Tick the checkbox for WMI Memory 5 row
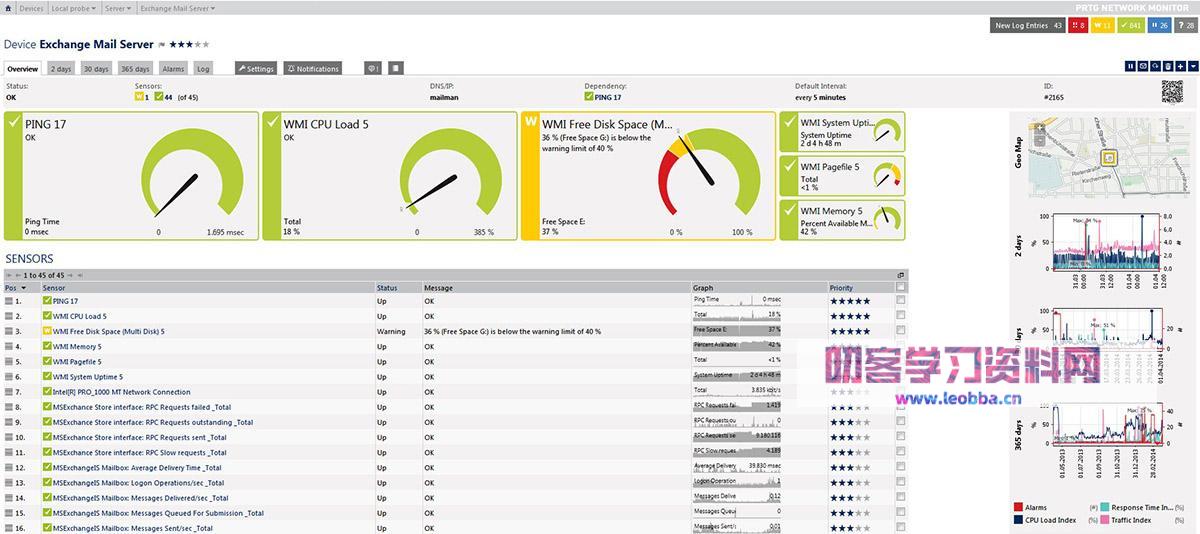 point(901,345)
